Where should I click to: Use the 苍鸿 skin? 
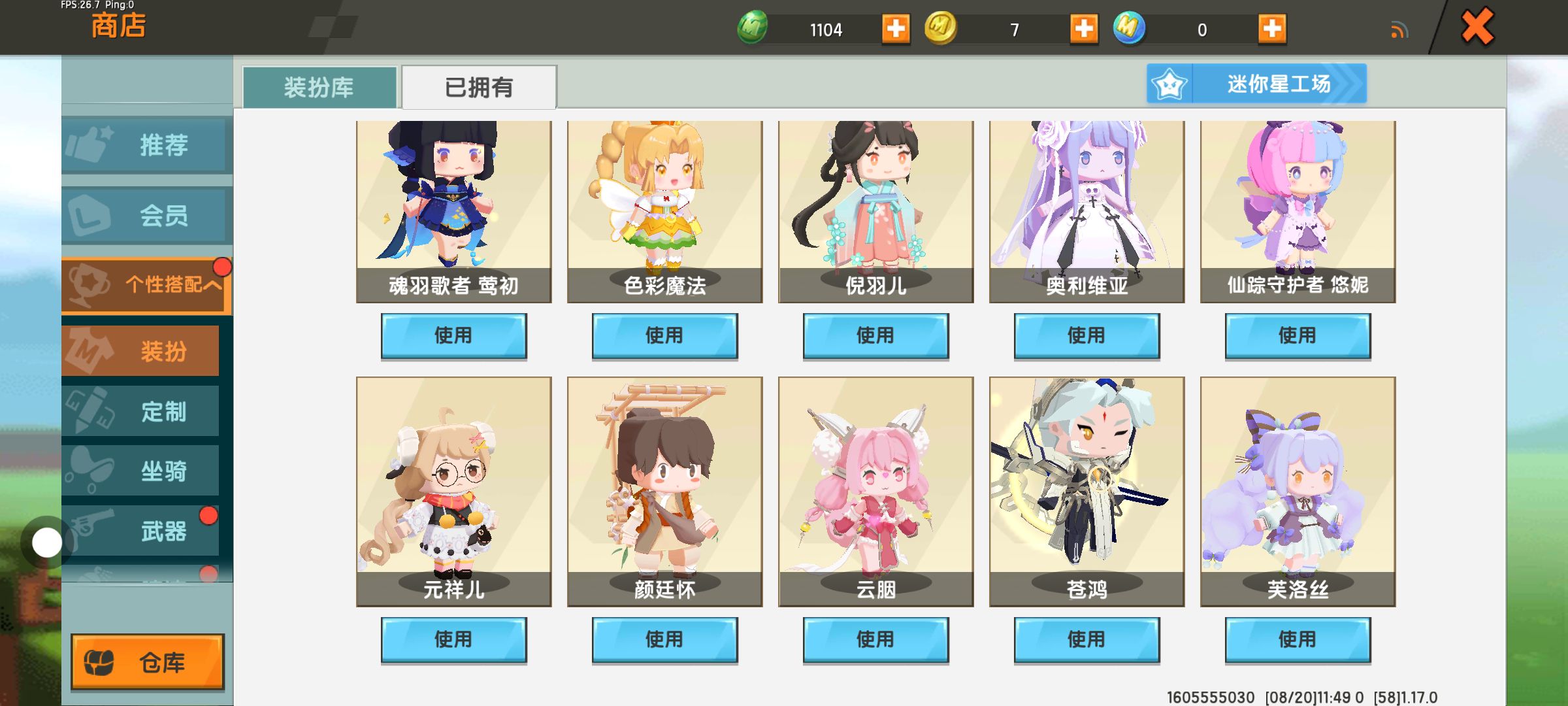pyautogui.click(x=1086, y=640)
